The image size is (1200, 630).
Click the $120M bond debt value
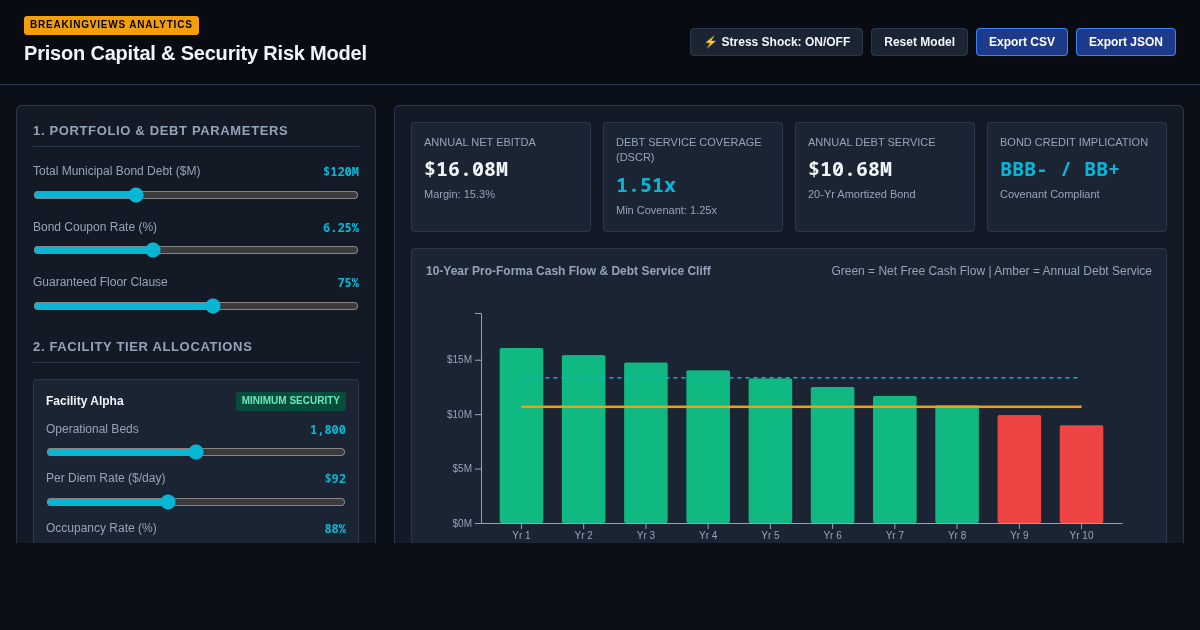coord(341,172)
